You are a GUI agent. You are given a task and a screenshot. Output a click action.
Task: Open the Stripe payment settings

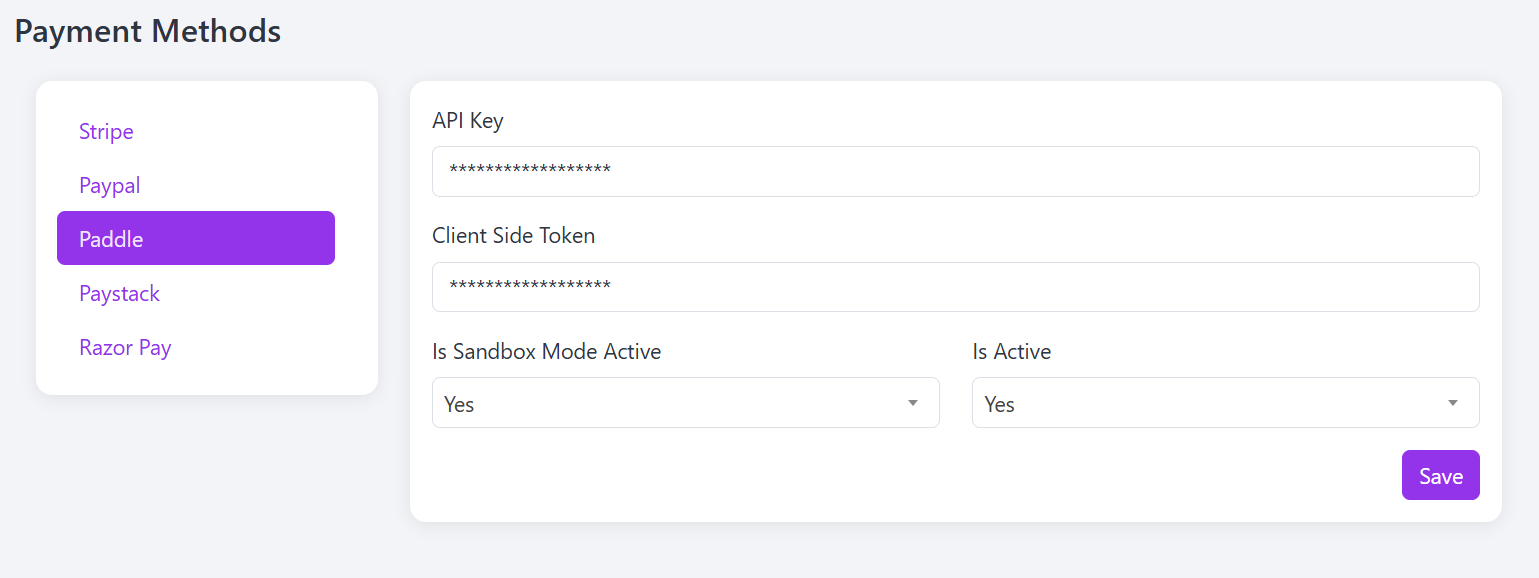coord(106,132)
